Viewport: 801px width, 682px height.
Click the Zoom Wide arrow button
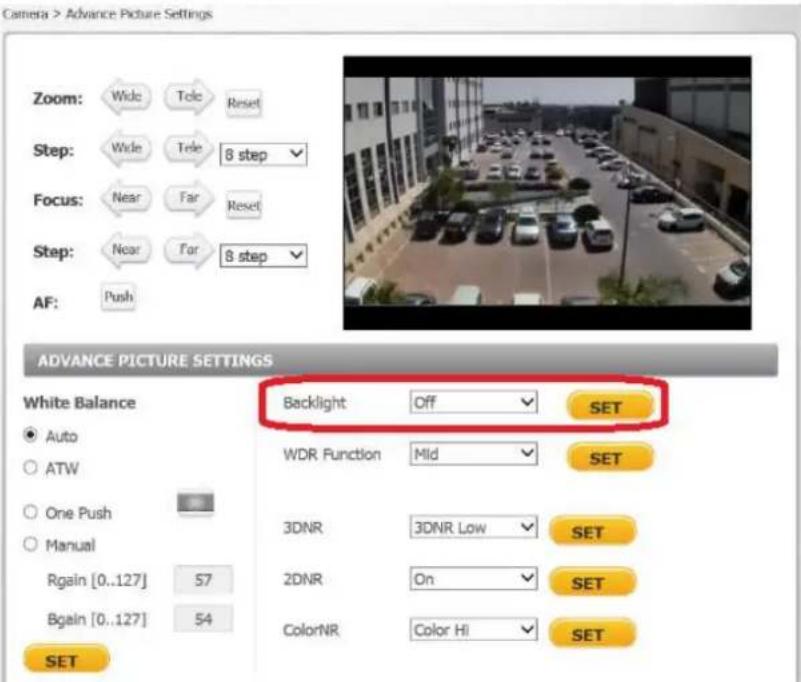pos(126,96)
